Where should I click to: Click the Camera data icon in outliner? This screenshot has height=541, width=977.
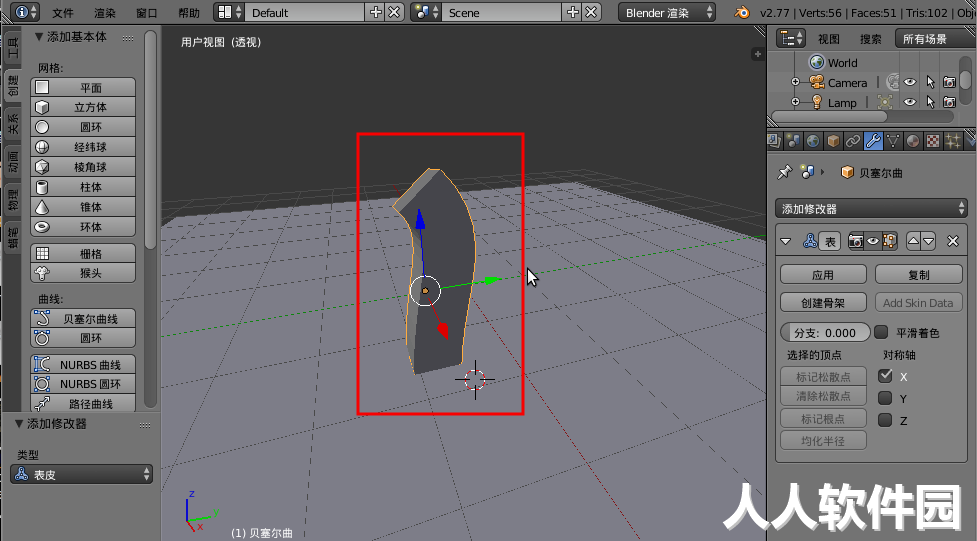(x=892, y=82)
